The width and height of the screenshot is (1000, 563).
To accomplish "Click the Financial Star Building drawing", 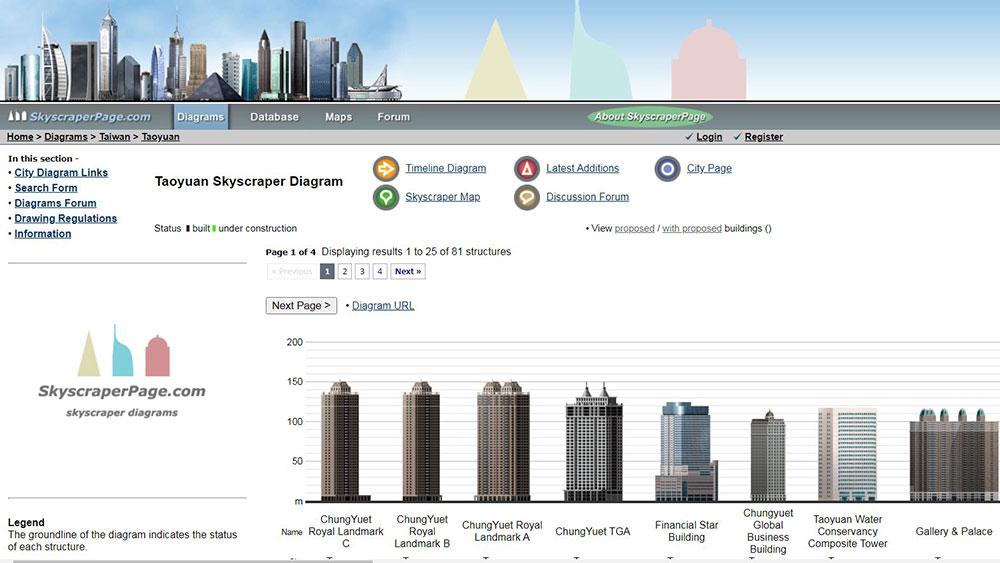I will point(686,451).
